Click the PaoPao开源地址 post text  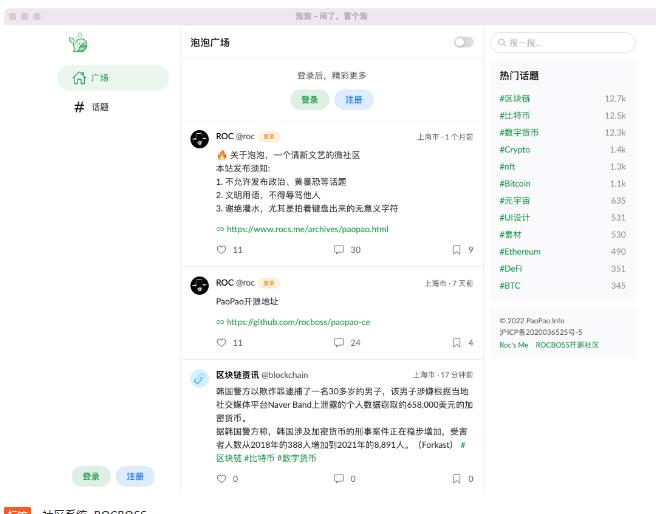[247, 302]
